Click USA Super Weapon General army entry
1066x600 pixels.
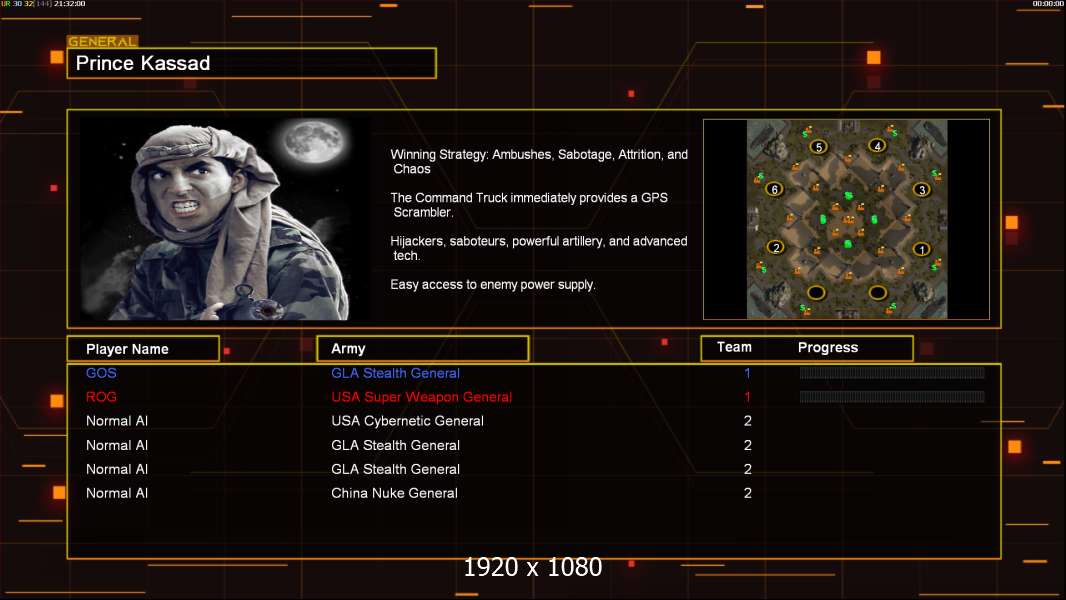[x=422, y=397]
